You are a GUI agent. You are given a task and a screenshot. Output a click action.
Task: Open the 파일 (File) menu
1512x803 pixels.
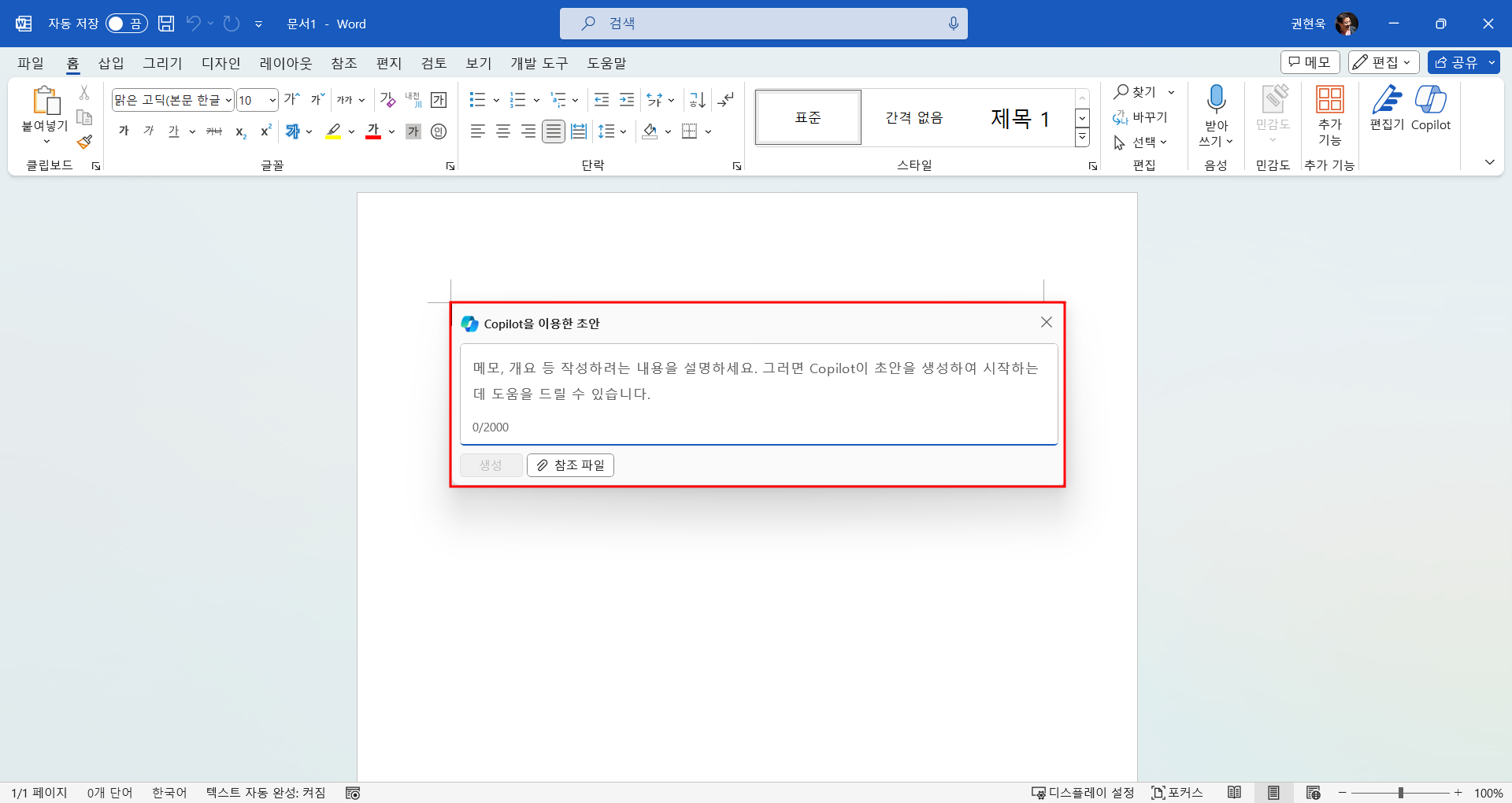coord(31,63)
